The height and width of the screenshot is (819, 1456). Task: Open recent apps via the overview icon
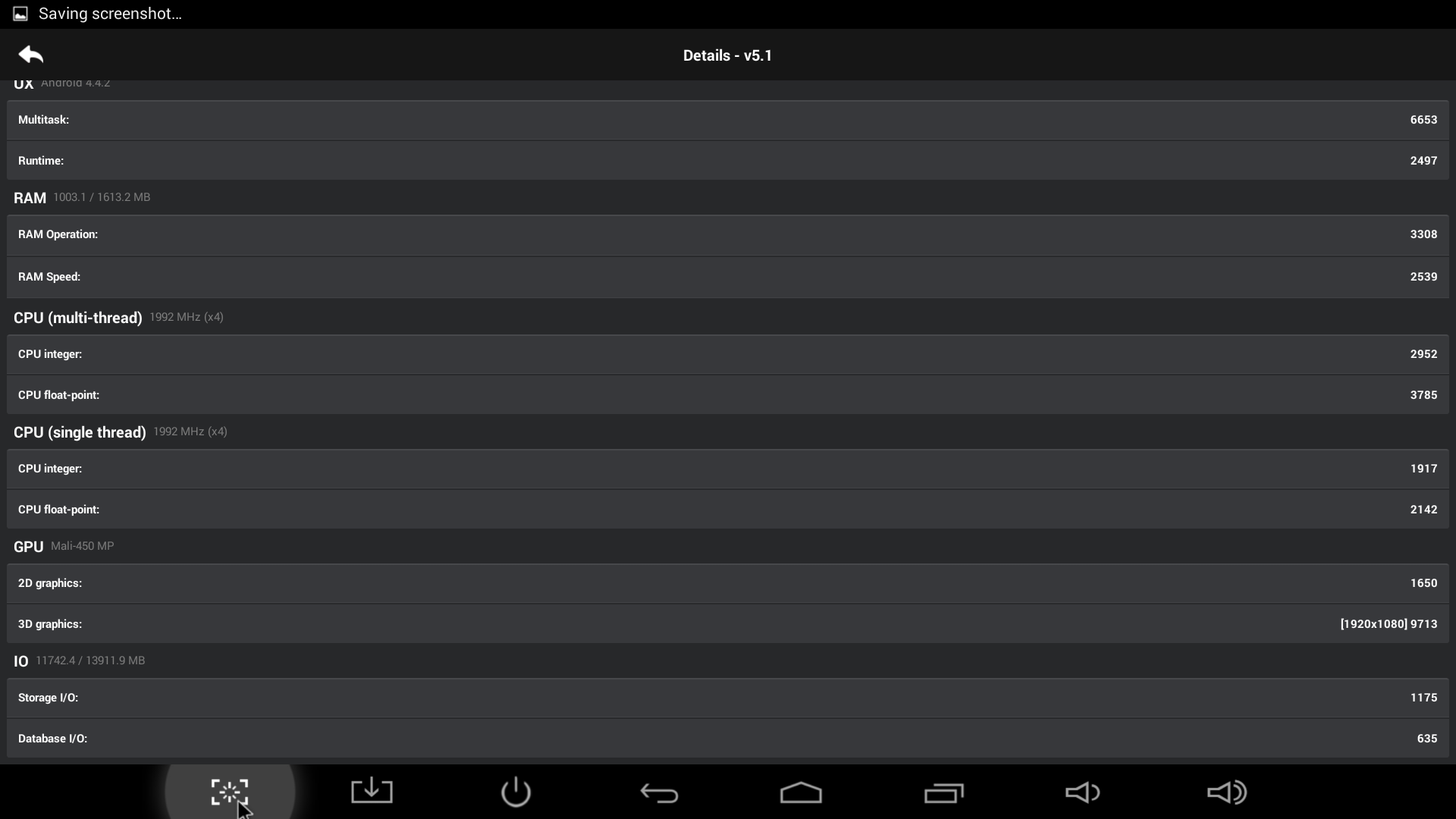click(x=943, y=792)
